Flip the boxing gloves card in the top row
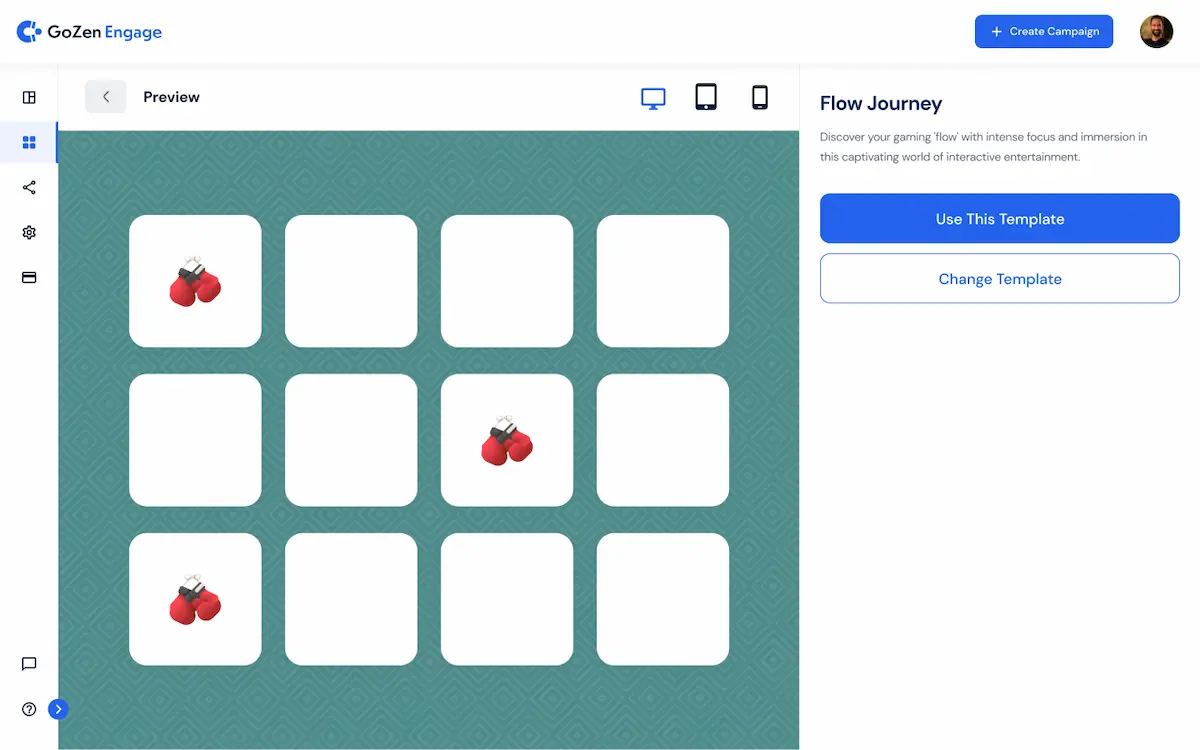This screenshot has height=750, width=1200. click(x=195, y=281)
